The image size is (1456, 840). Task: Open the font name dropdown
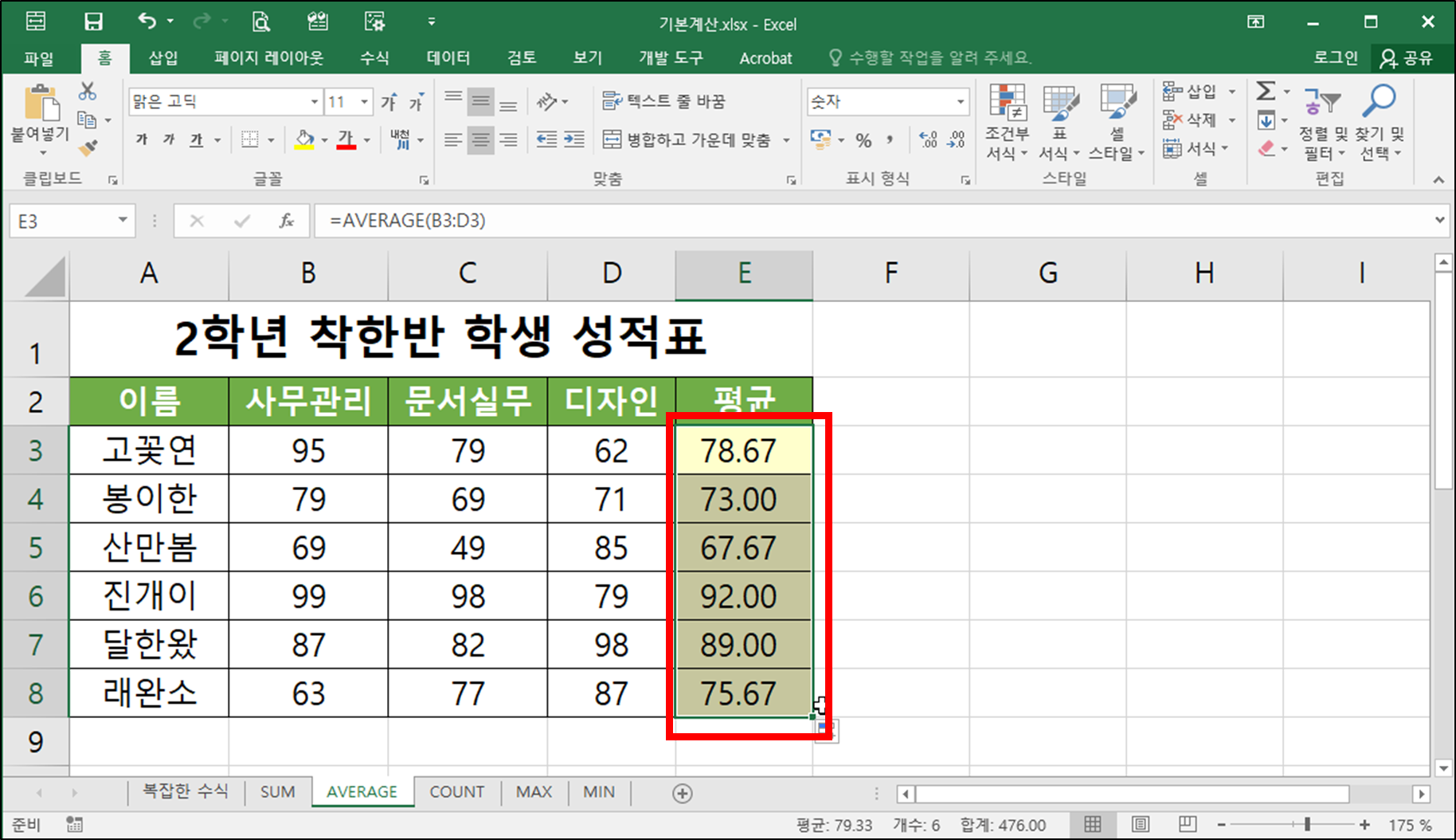pyautogui.click(x=313, y=101)
